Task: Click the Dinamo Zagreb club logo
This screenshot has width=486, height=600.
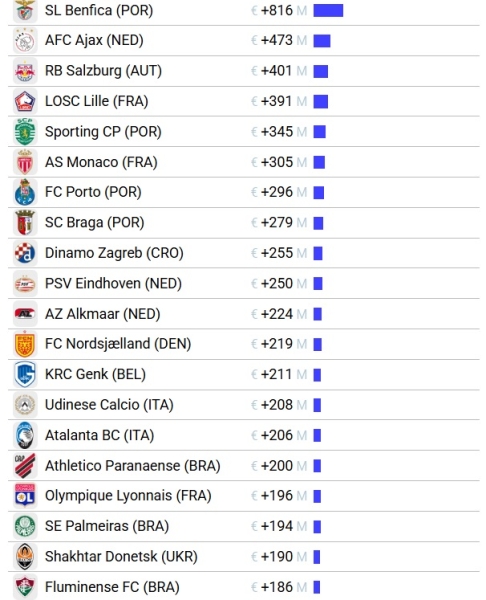Action: (x=25, y=253)
